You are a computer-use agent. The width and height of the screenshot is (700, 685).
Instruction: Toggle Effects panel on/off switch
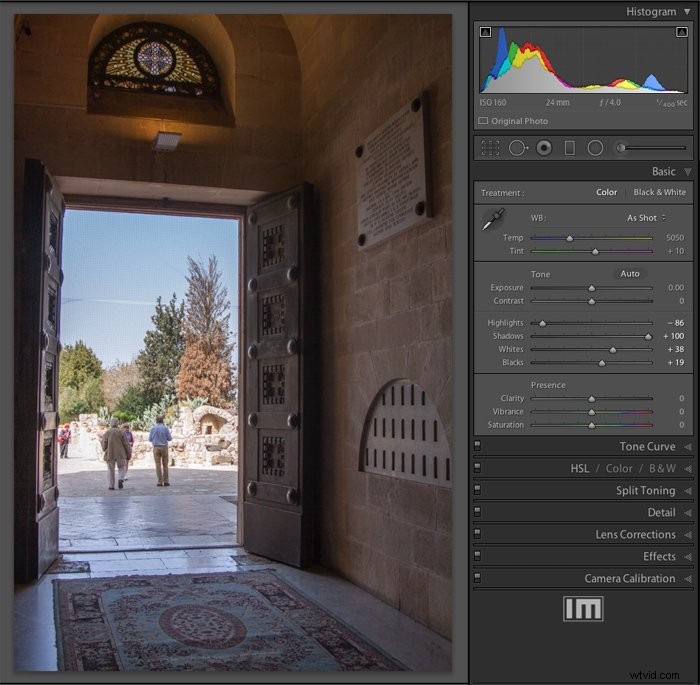click(477, 556)
